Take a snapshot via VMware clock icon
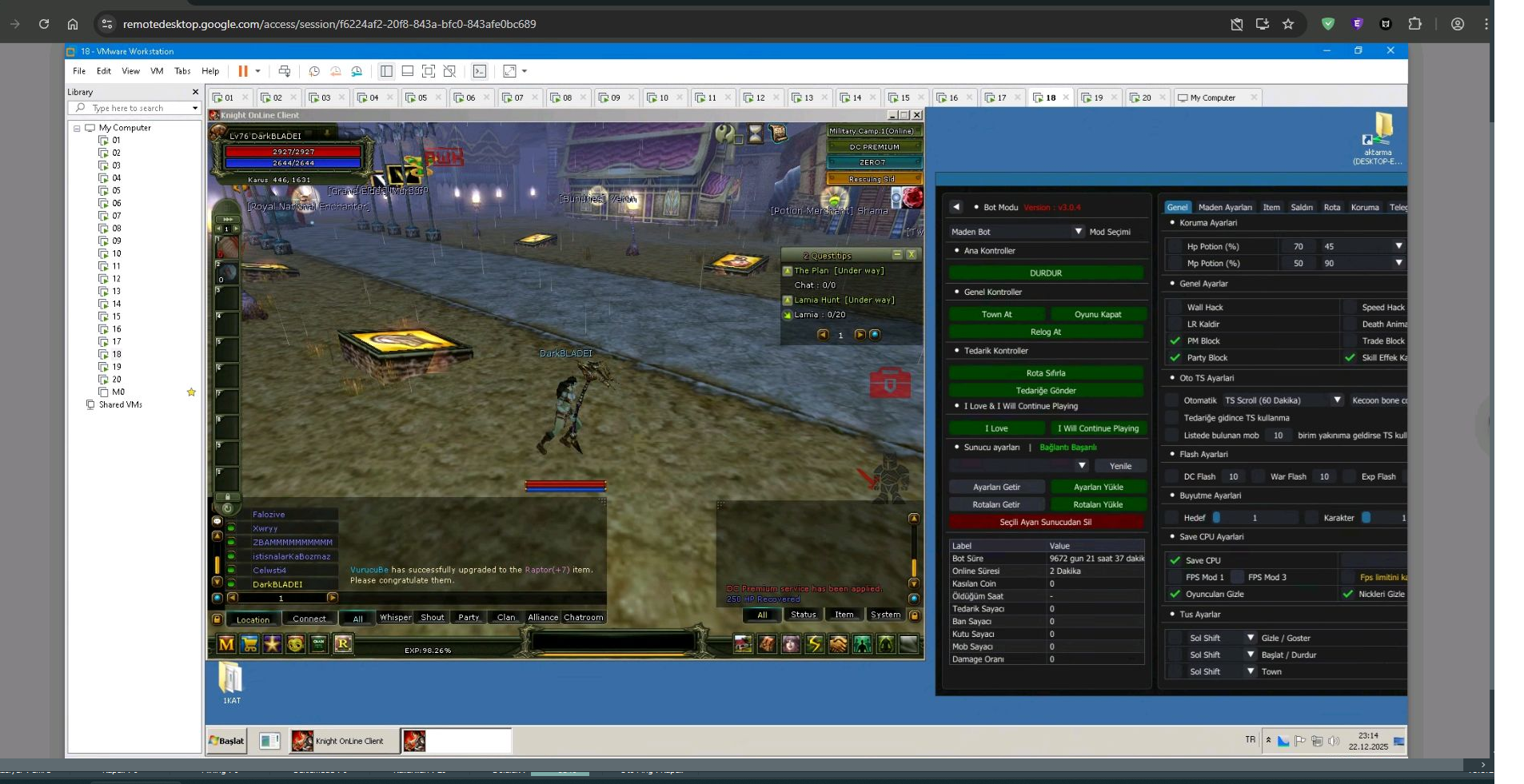Viewport: 1524px width, 784px height. pyautogui.click(x=314, y=71)
